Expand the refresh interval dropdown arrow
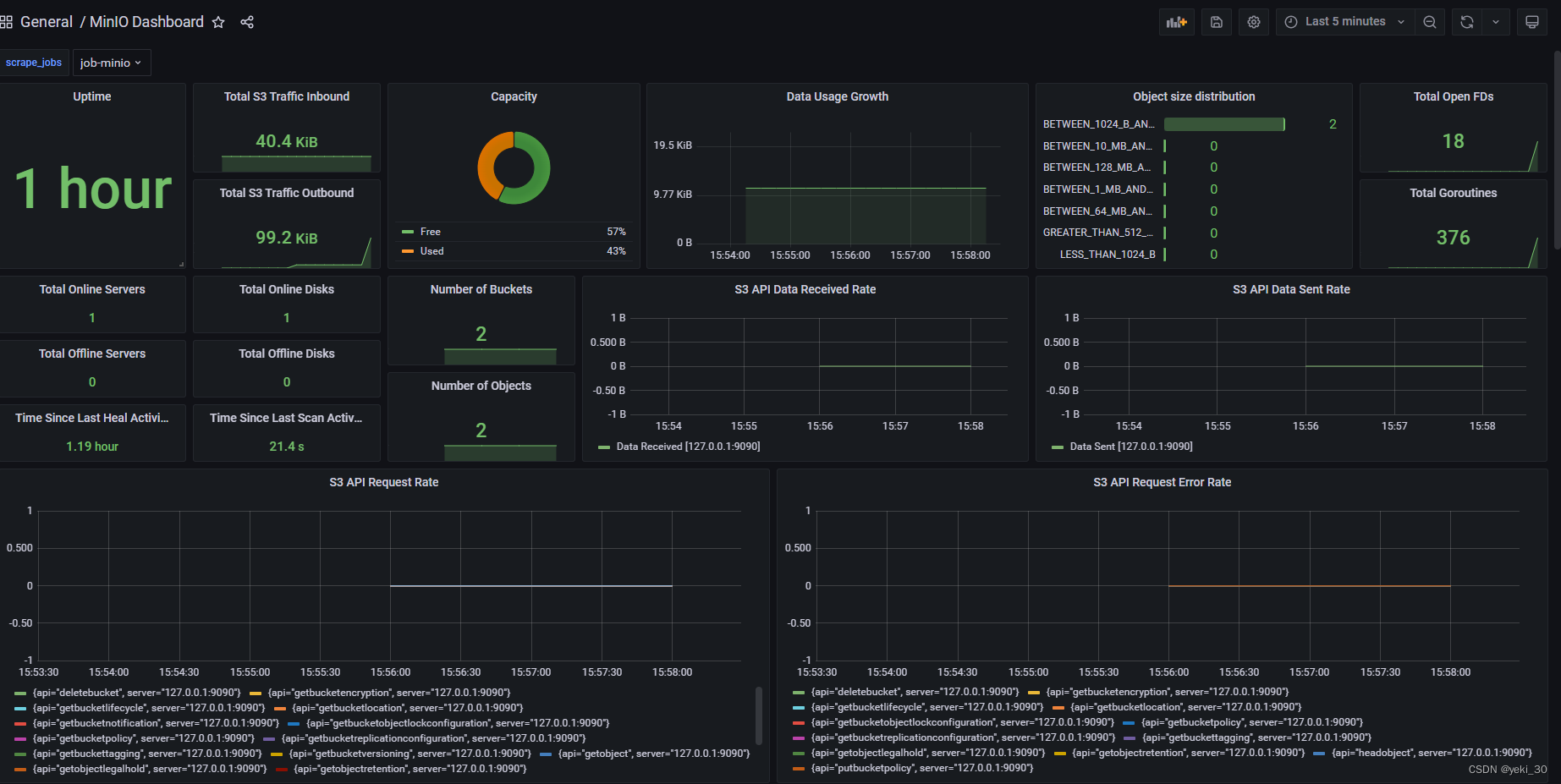Screen dimensions: 1561x784 [x=1496, y=22]
